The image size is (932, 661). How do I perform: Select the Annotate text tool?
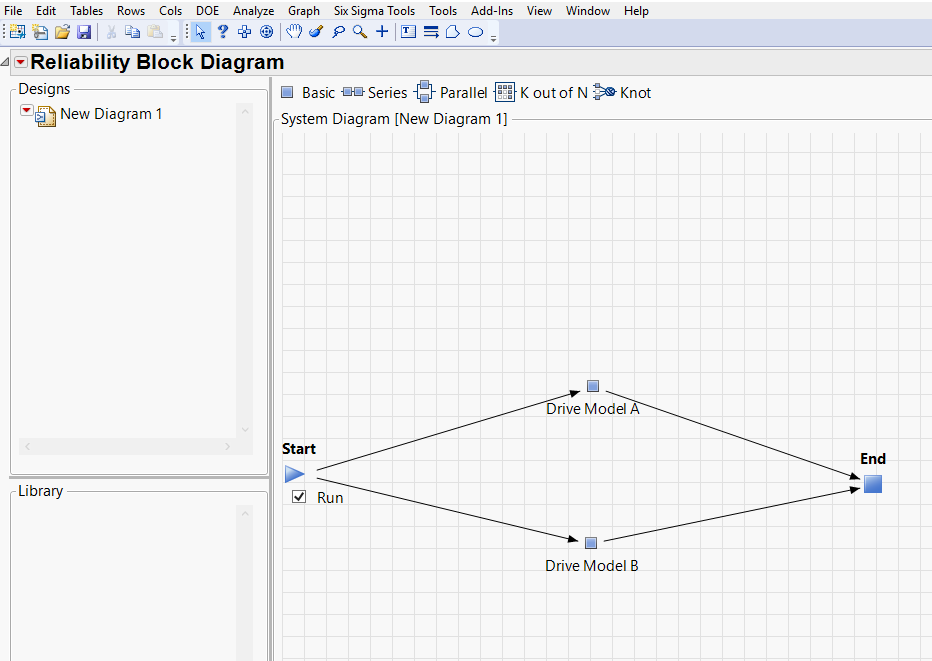pos(408,32)
